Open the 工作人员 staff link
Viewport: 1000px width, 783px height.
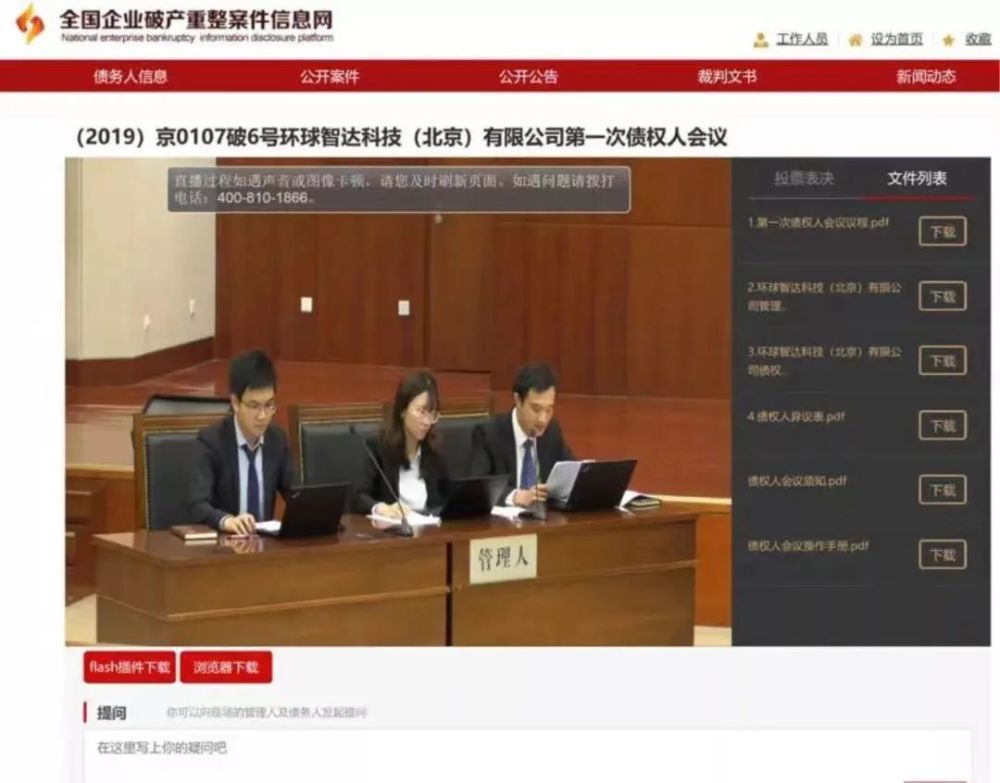[x=802, y=40]
